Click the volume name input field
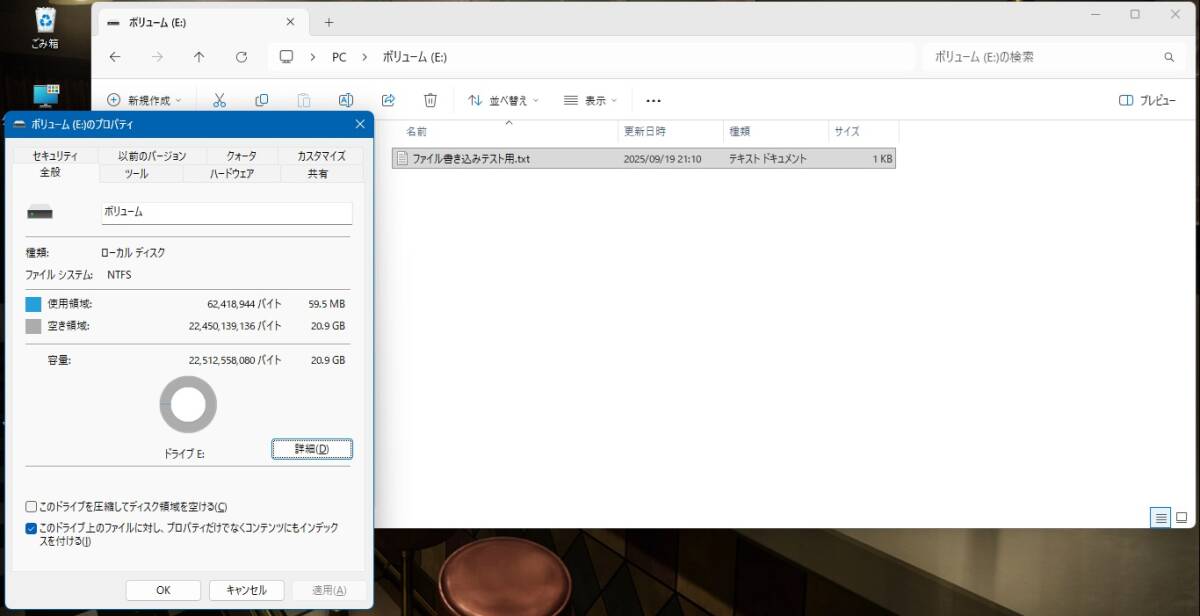The image size is (1200, 616). 226,213
